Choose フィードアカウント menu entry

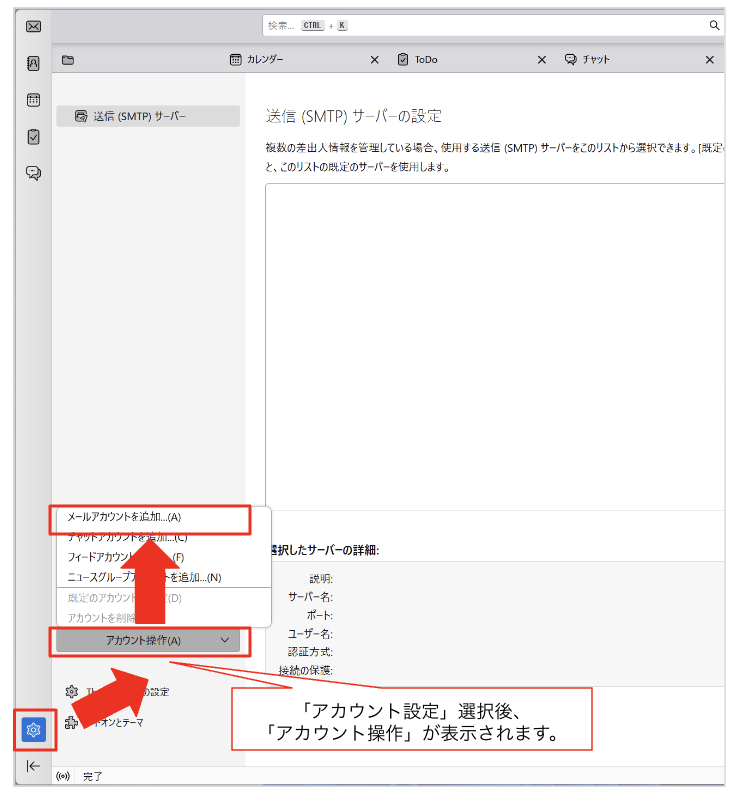[164, 557]
